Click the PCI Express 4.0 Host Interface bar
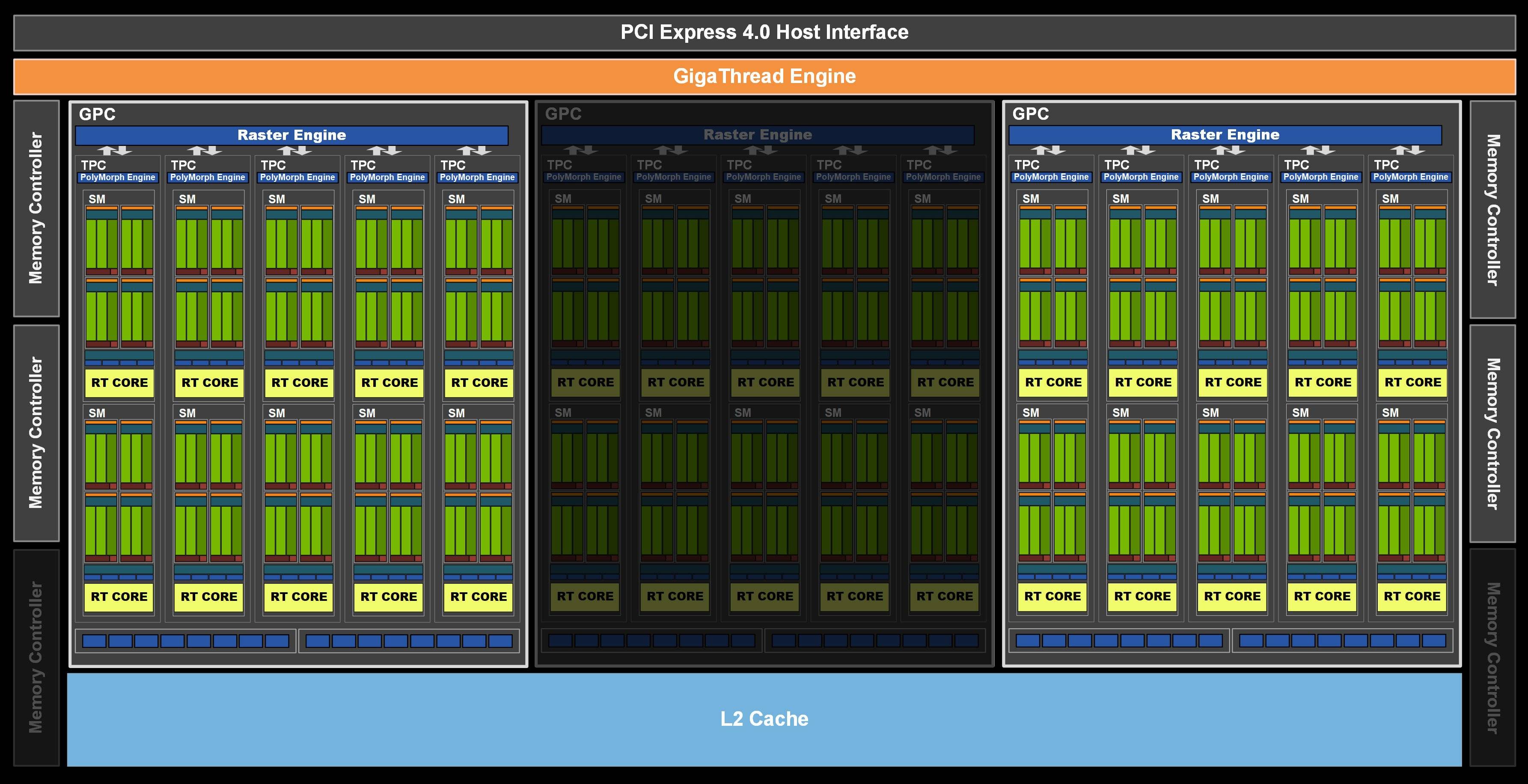Image resolution: width=1528 pixels, height=784 pixels. pos(764,33)
